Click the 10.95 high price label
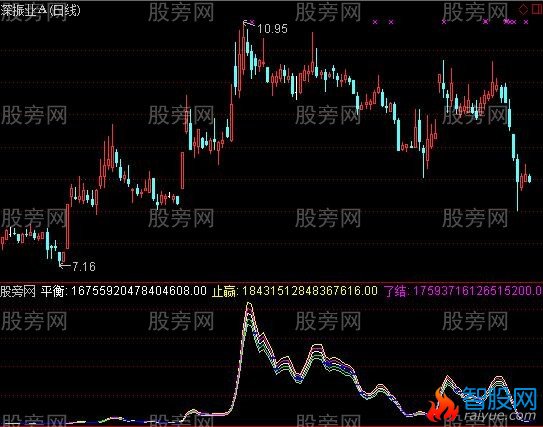This screenshot has height=427, width=543. [x=272, y=28]
